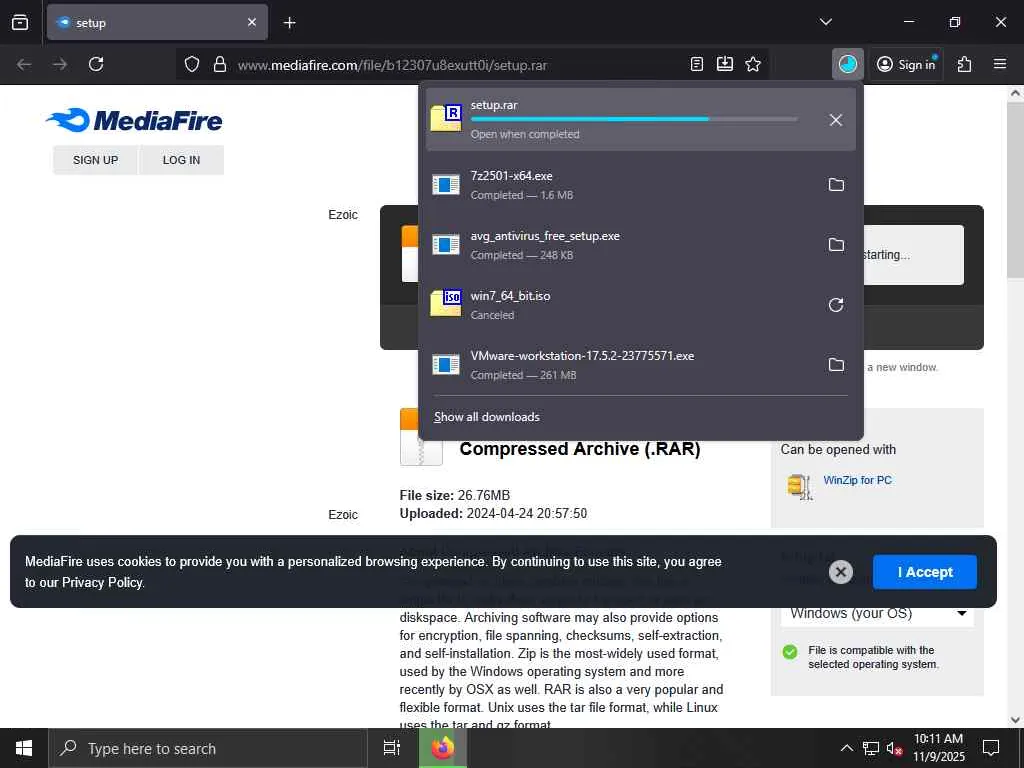
Task: Show VMware-workstation installer in folder
Action: (836, 365)
